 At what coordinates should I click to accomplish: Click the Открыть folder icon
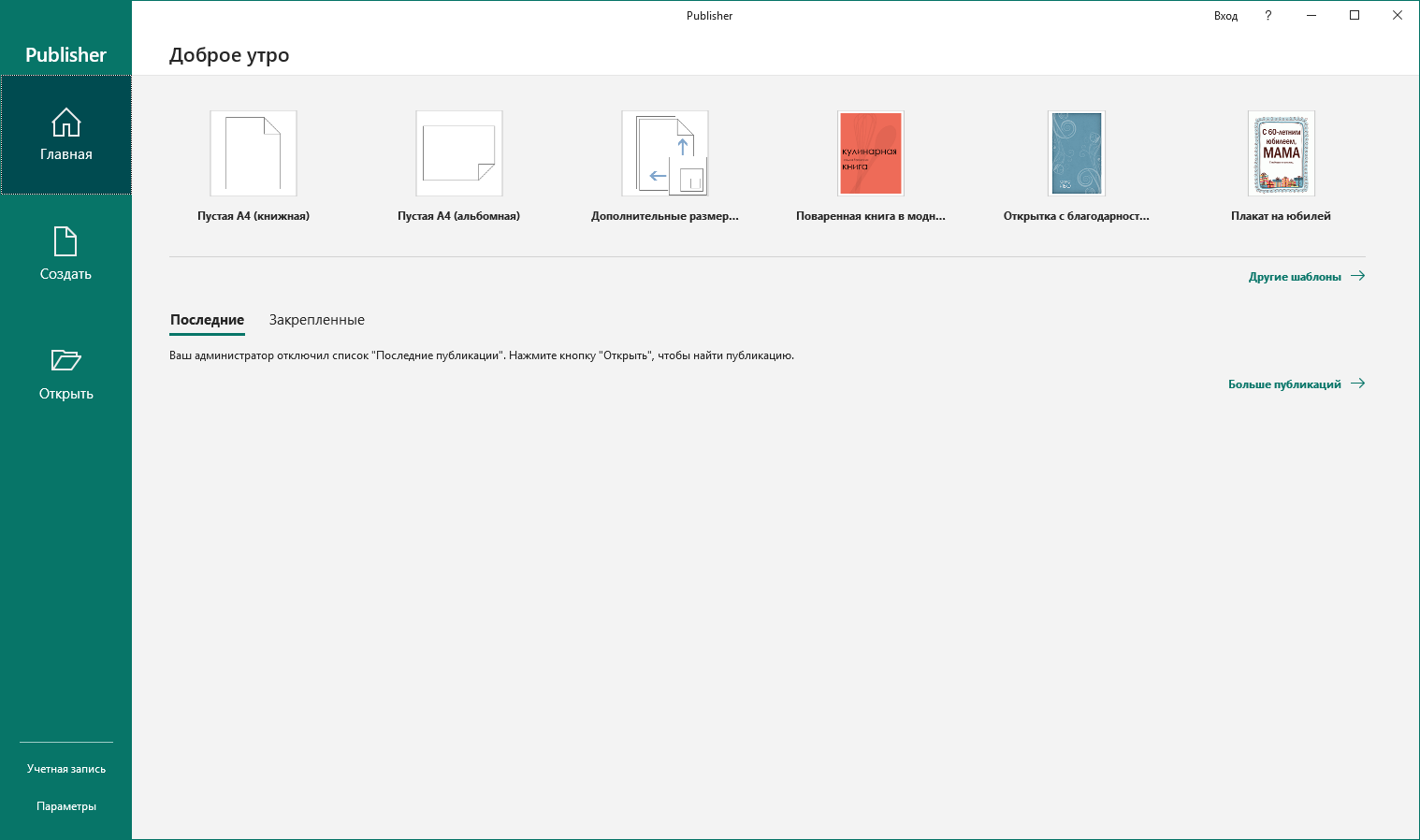pos(65,360)
